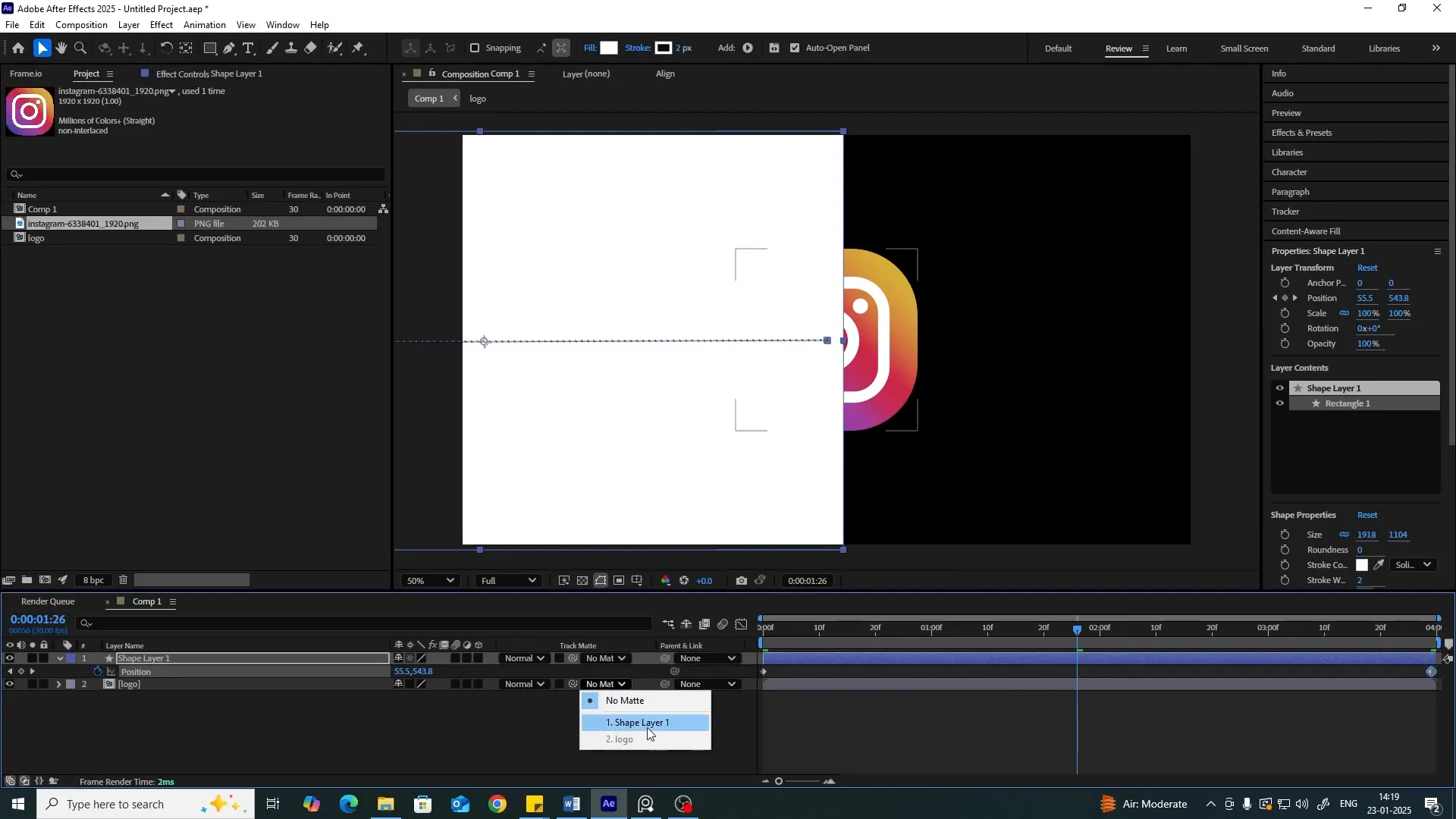This screenshot has width=1456, height=819.
Task: Select the Roto Brush tool
Action: coord(334,49)
